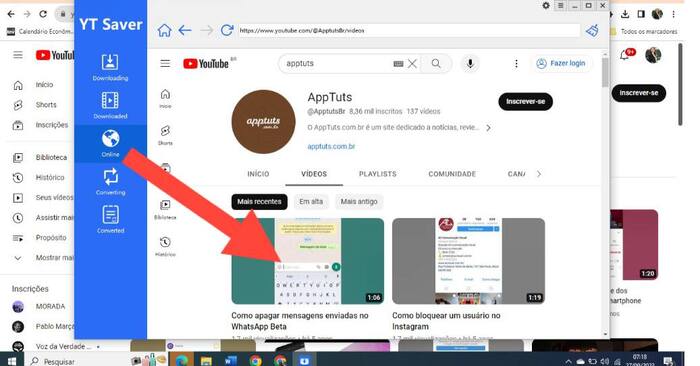The image size is (700, 366).
Task: Show more channel tabs with the right chevron
Action: click(x=539, y=174)
